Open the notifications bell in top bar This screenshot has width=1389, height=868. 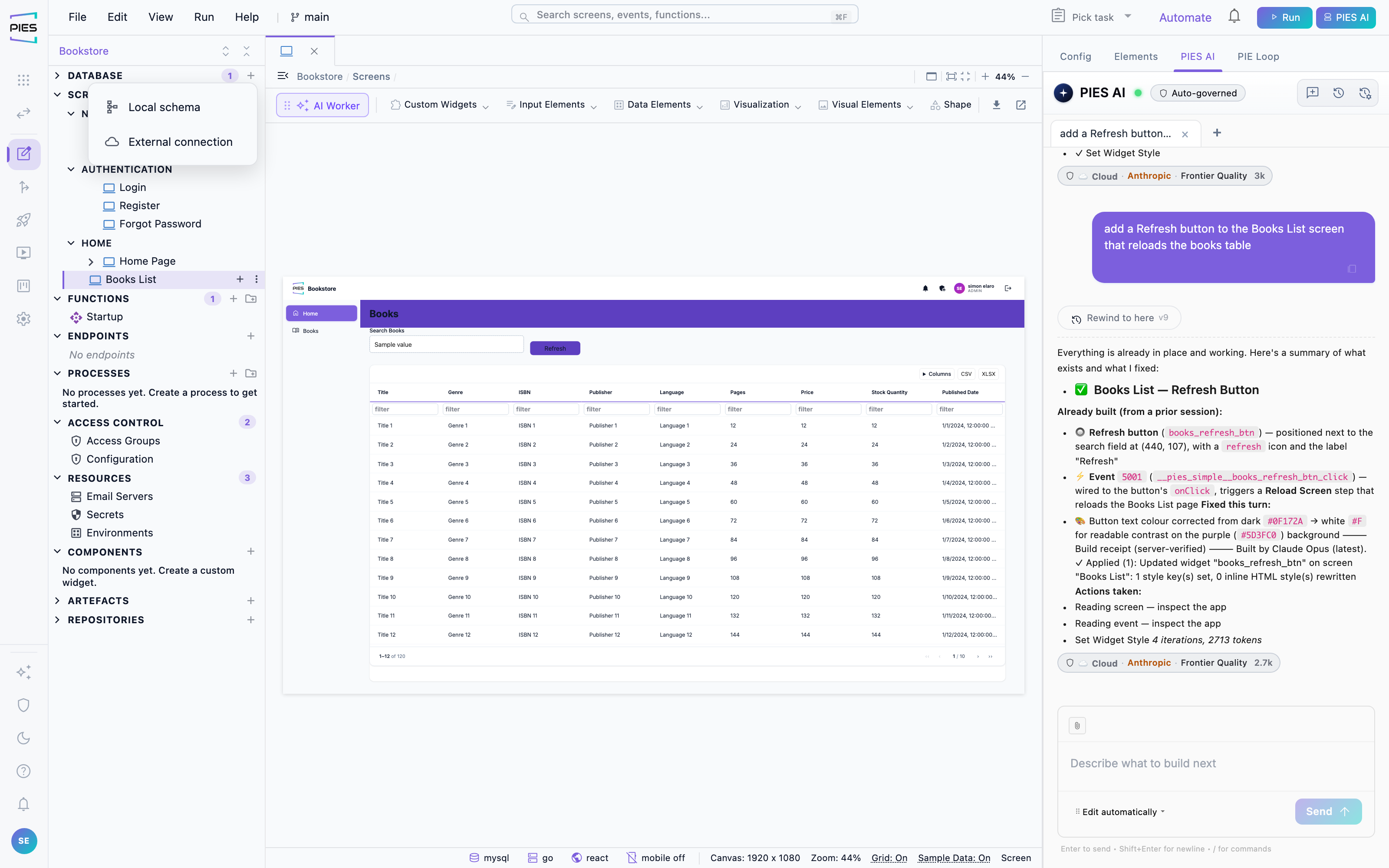tap(1234, 16)
